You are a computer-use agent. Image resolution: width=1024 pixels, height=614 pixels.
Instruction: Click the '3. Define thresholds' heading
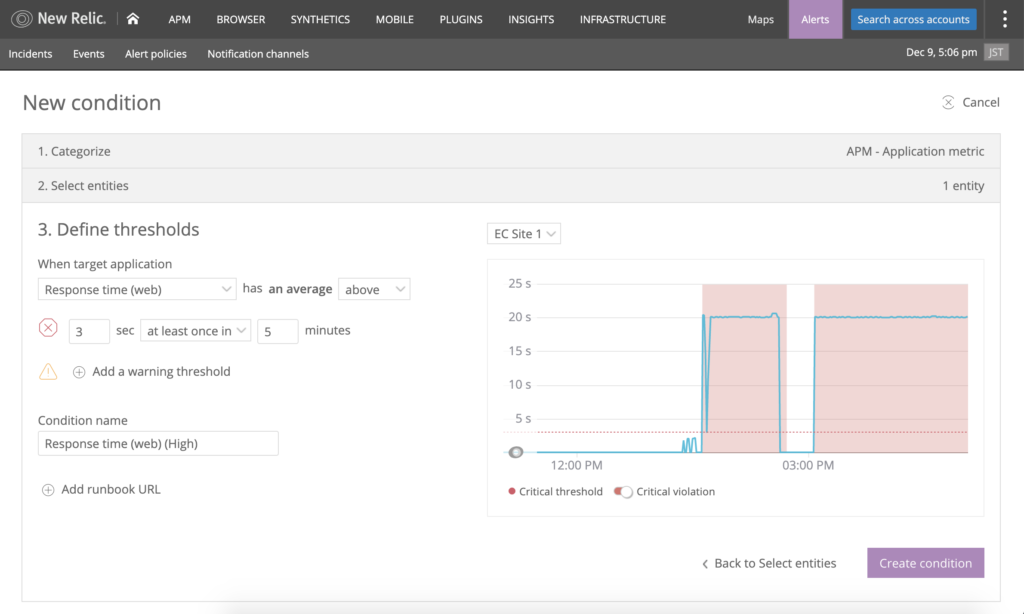118,229
